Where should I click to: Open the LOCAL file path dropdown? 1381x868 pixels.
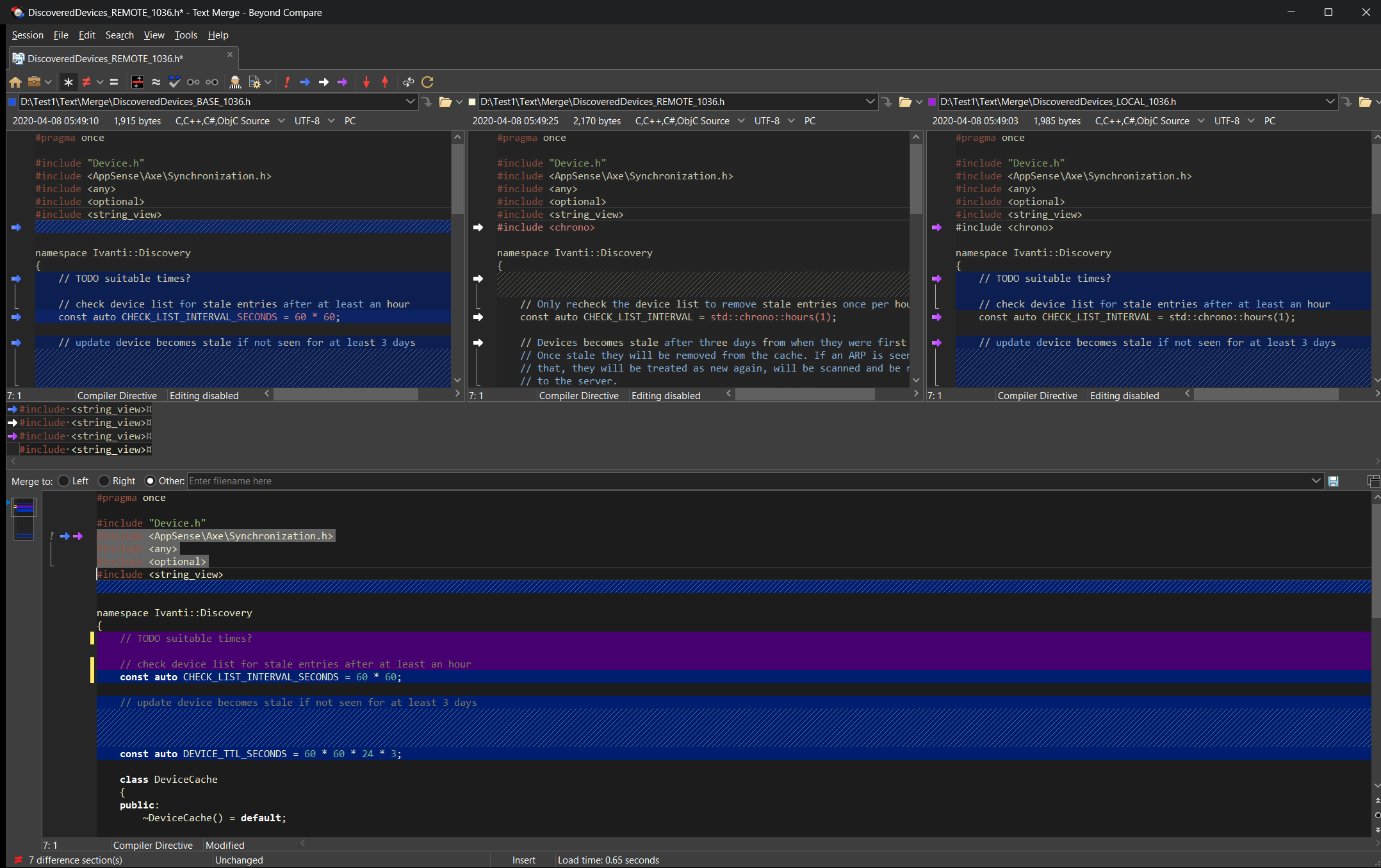coord(1330,101)
